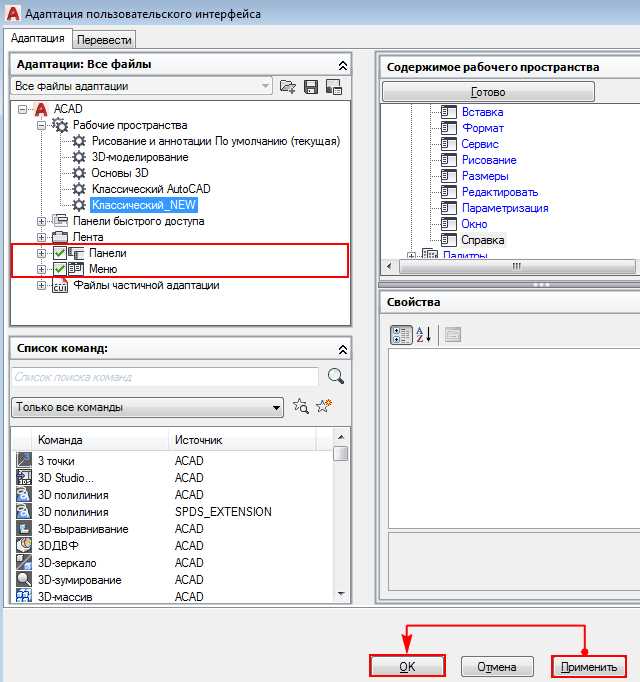Open the Только все команды filter dropdown
Viewport: 640px width, 682px height.
click(147, 407)
